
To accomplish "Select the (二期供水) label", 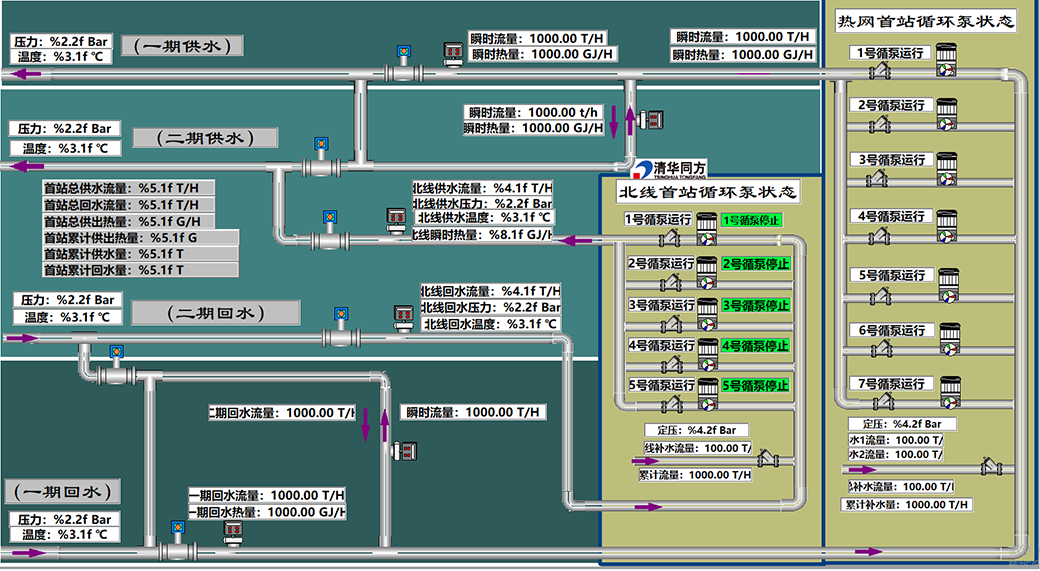I will point(205,138).
